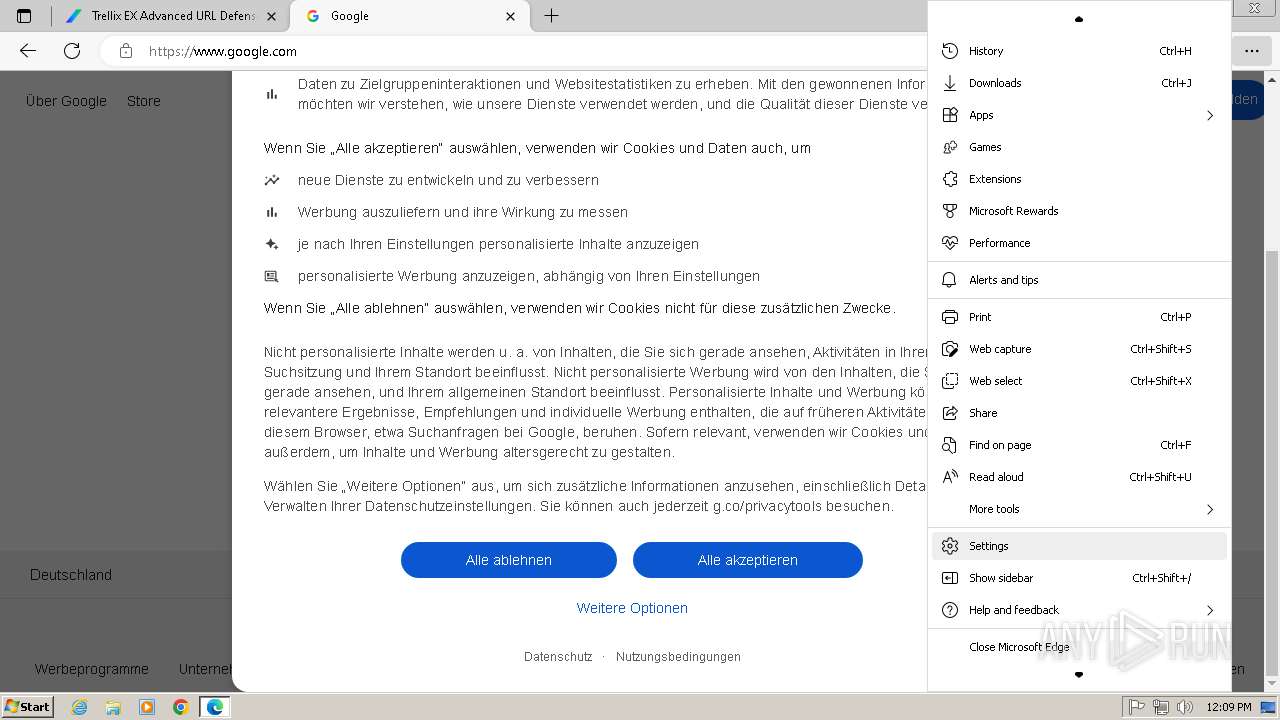This screenshot has height=720, width=1280.
Task: Expand the More tools submenu arrow
Action: [x=1209, y=509]
